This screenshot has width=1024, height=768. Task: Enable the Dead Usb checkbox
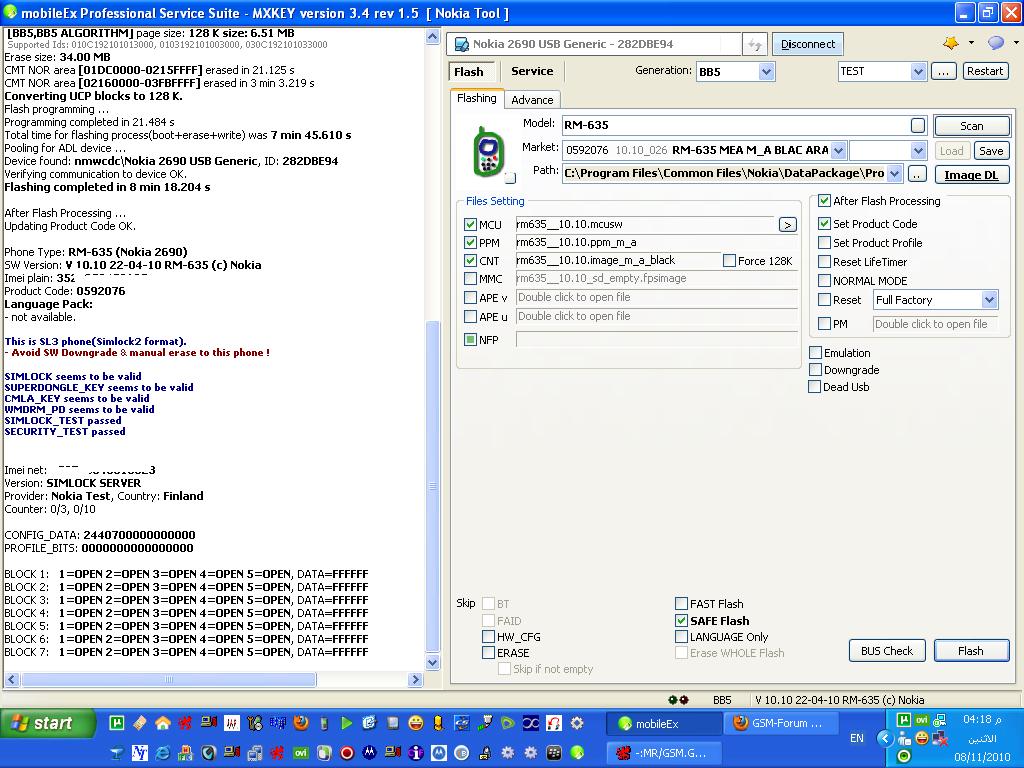(x=814, y=387)
